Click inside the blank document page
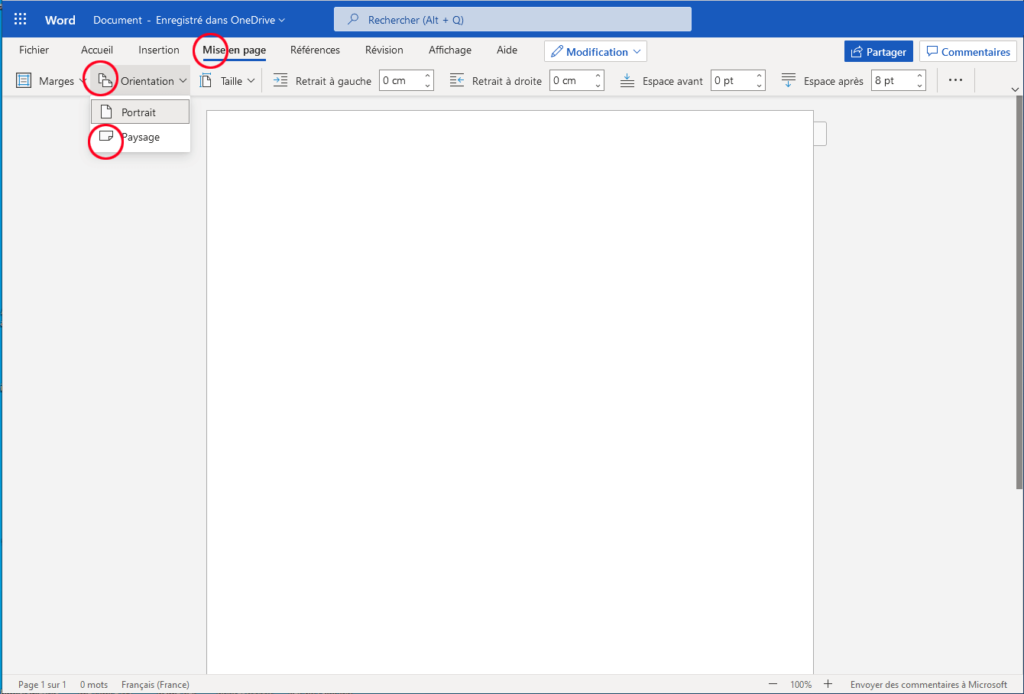Screen dimensions: 1024x694 (510, 392)
